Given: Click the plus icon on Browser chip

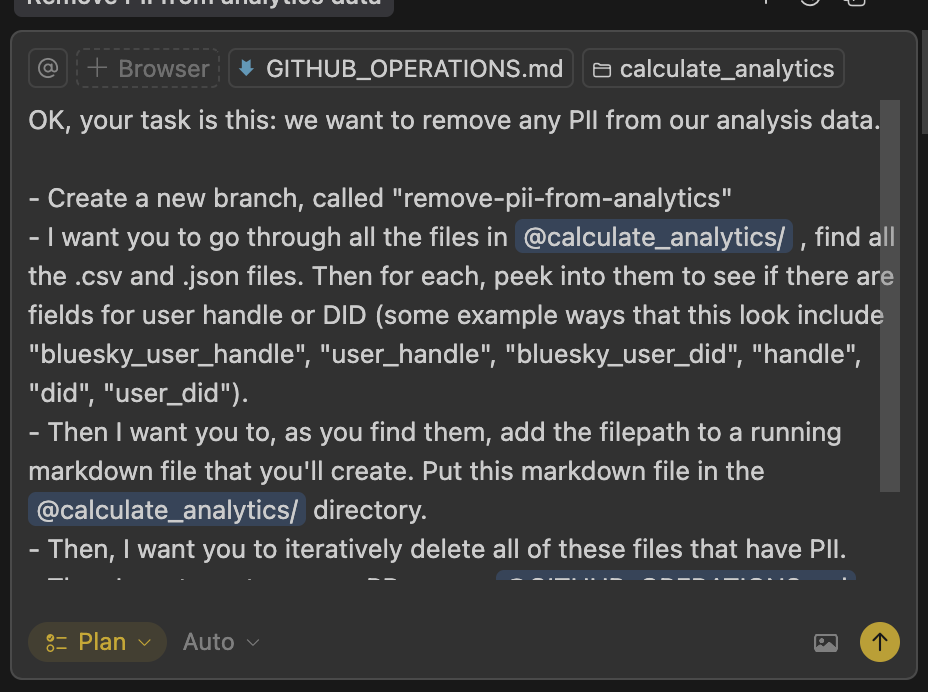Looking at the screenshot, I should (x=97, y=69).
